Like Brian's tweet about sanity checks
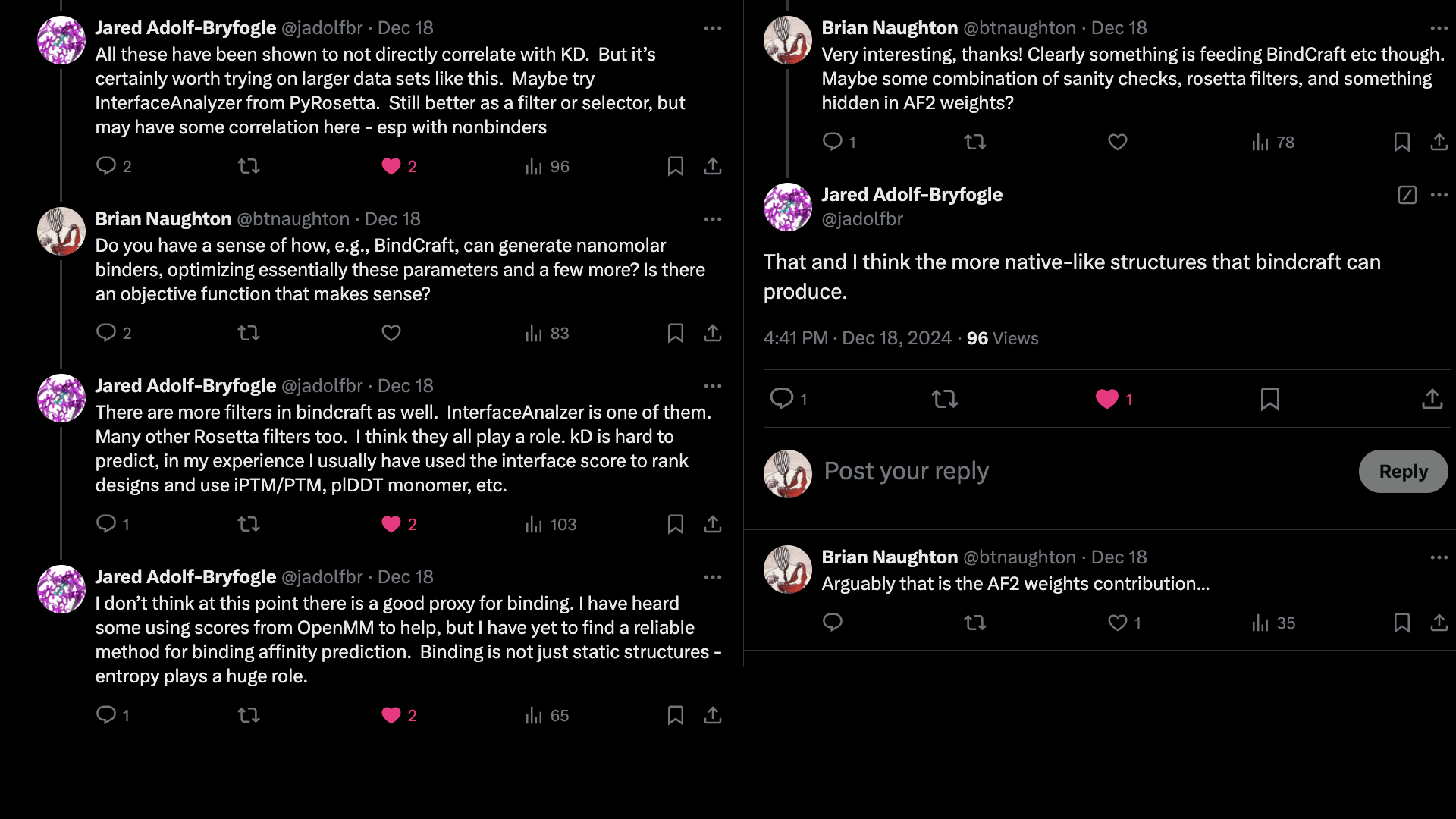This screenshot has height=819, width=1456. pos(1118,142)
